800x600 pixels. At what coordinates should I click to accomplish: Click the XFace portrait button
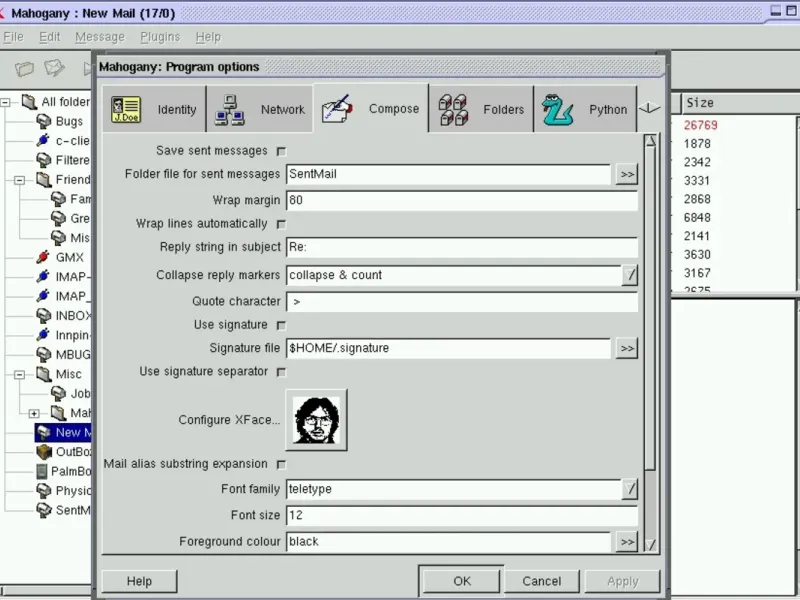point(316,420)
